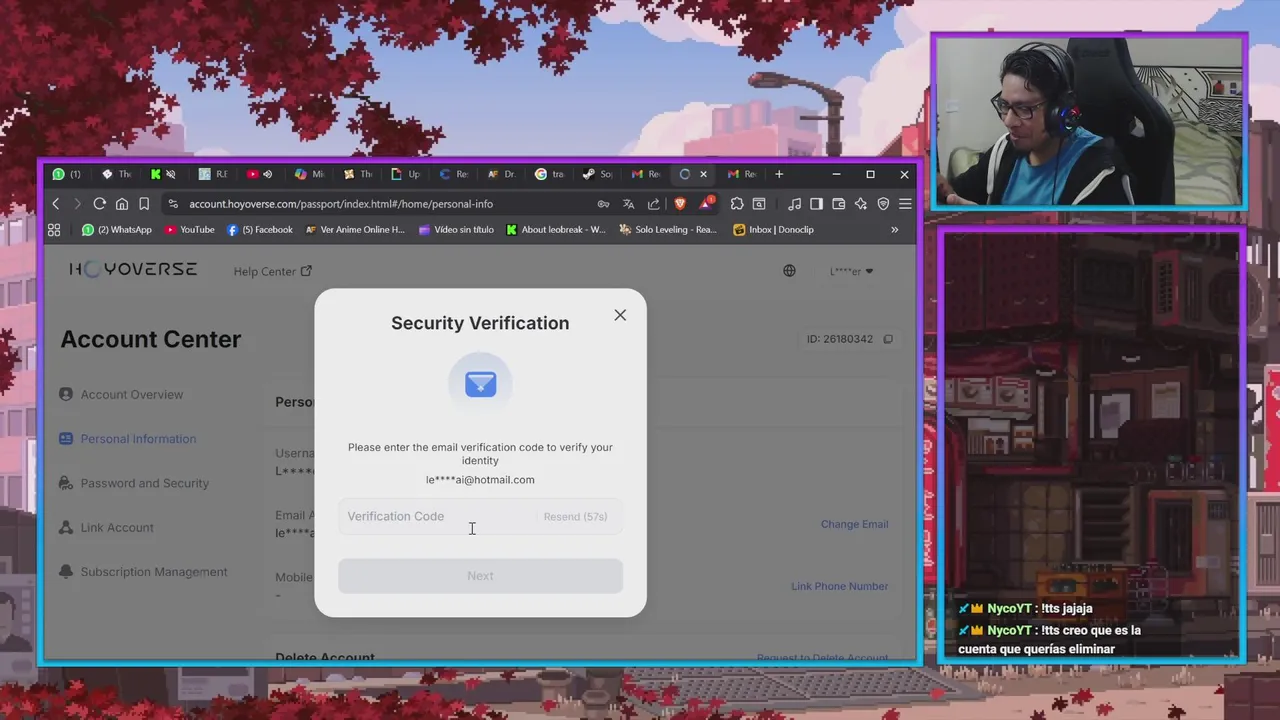Toggle the browser sidebar panel
Image resolution: width=1280 pixels, height=720 pixels.
pos(816,204)
